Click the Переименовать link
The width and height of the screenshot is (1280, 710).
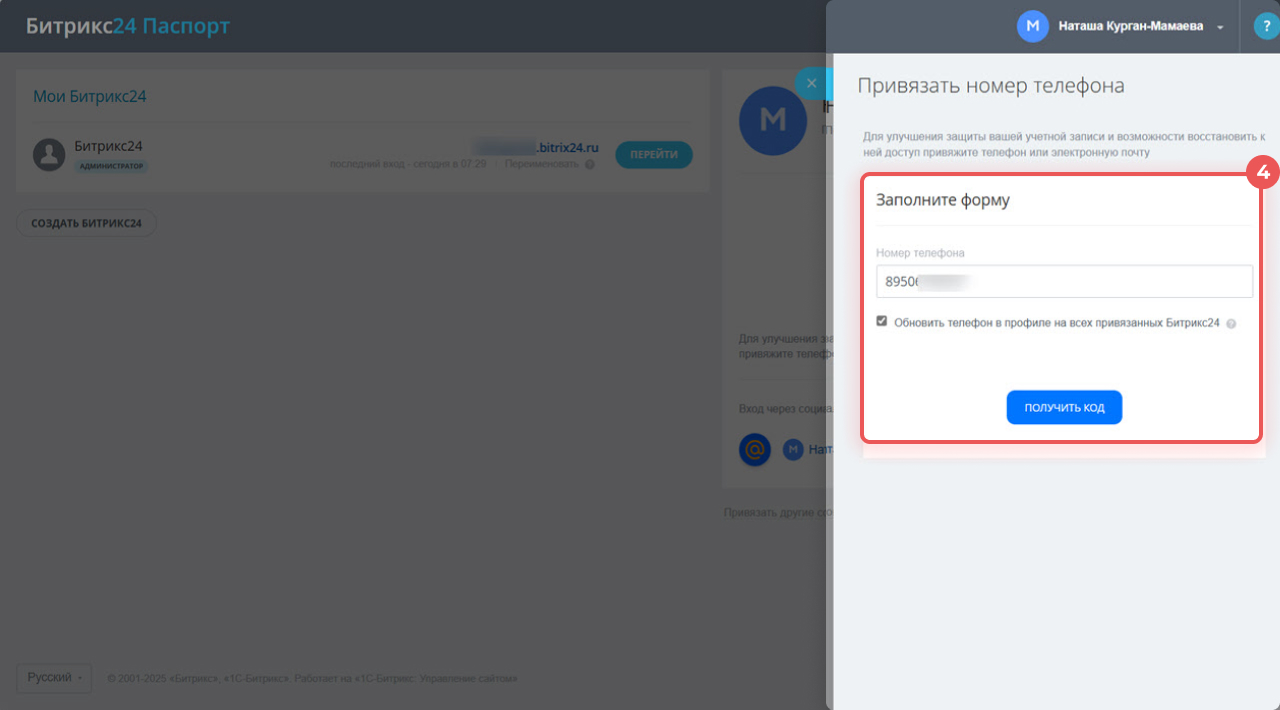point(541,164)
